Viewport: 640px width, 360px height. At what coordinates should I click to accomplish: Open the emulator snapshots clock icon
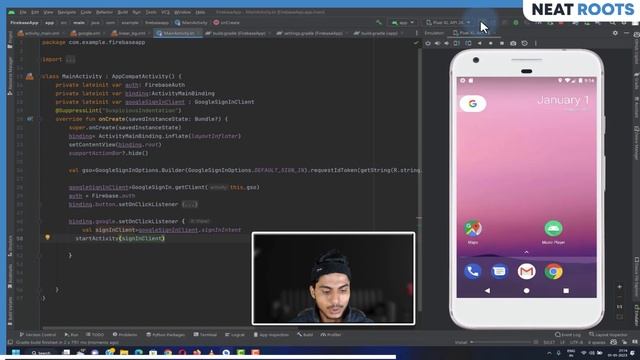pos(524,43)
